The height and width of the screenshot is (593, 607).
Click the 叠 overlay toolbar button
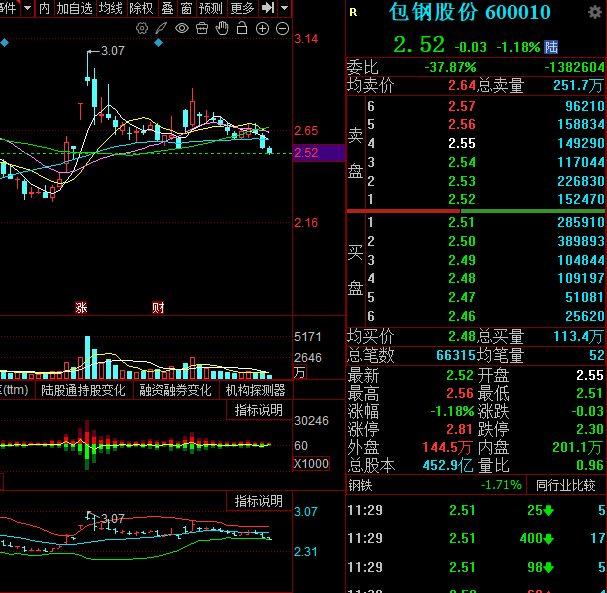tap(167, 8)
